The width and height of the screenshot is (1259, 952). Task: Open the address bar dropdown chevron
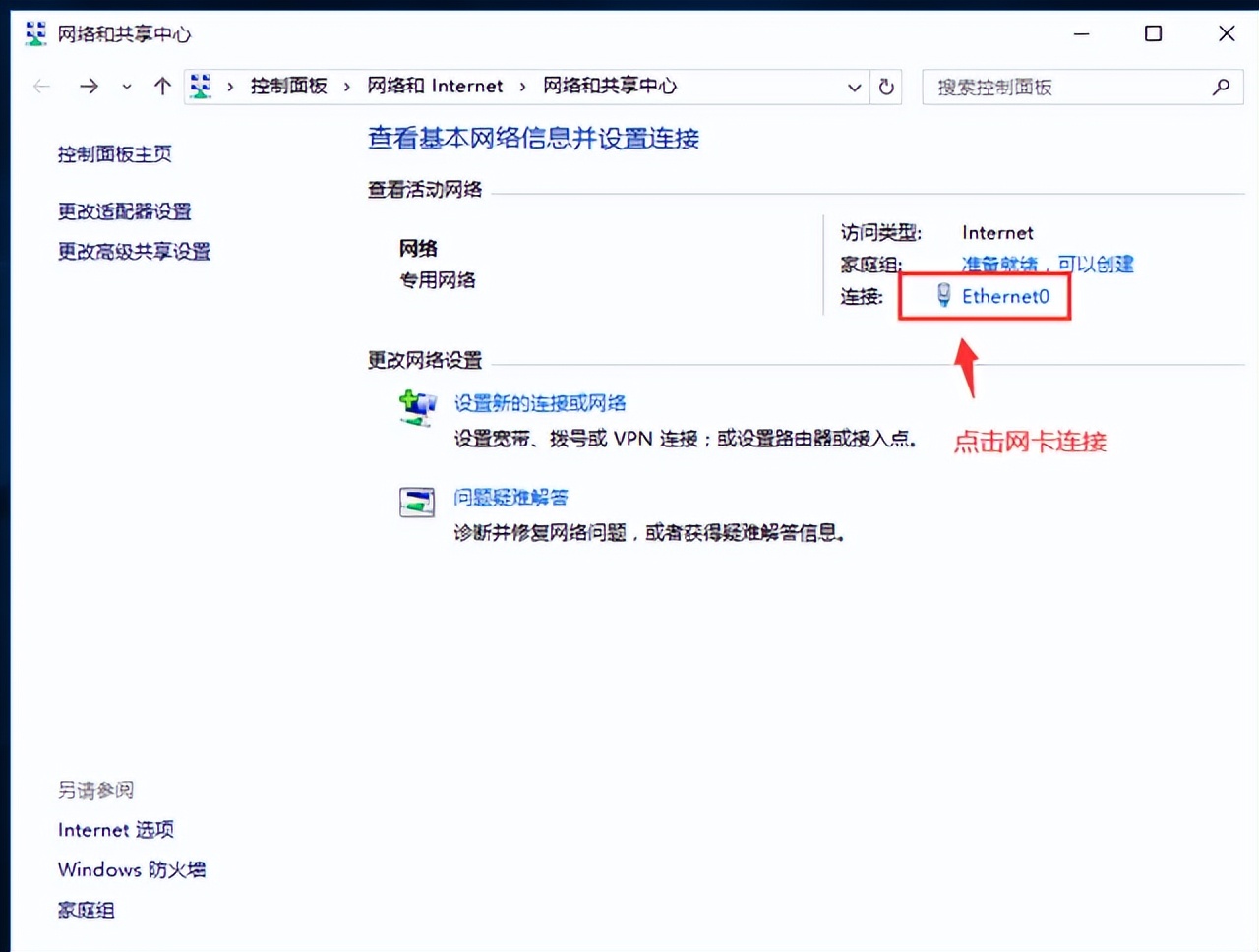coord(854,87)
